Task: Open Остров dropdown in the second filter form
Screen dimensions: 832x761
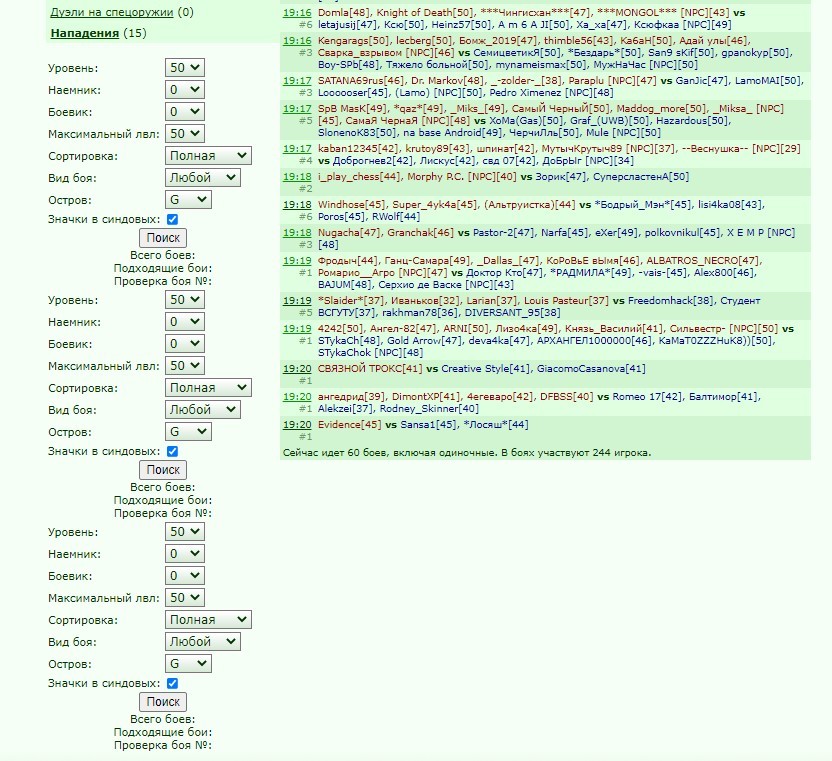Action: coord(188,431)
